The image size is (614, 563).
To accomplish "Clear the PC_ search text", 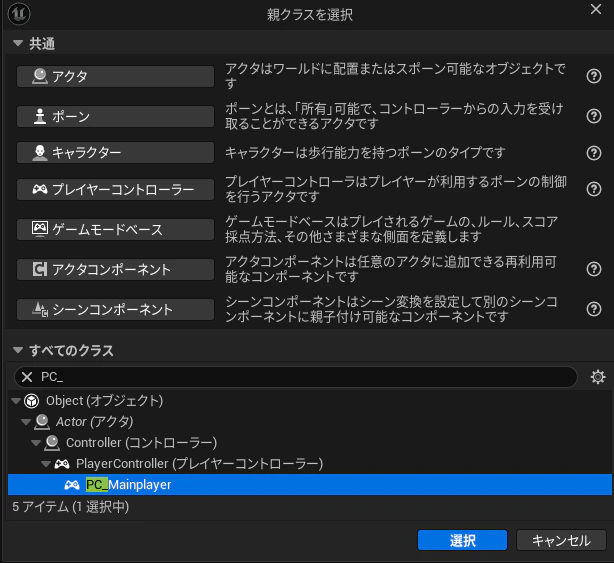I will coord(27,377).
